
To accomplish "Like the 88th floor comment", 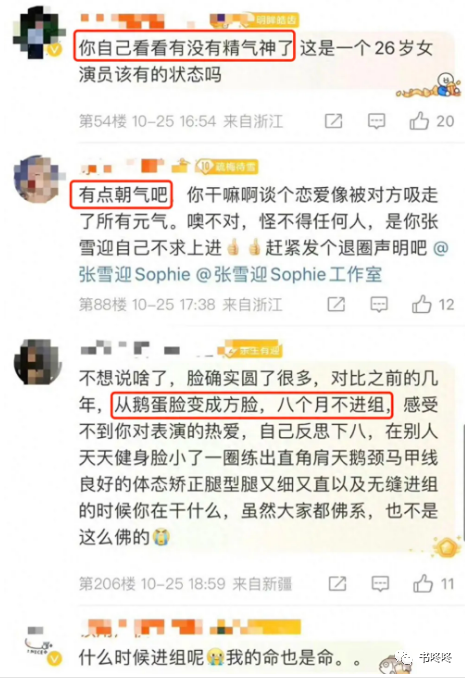I will (421, 304).
